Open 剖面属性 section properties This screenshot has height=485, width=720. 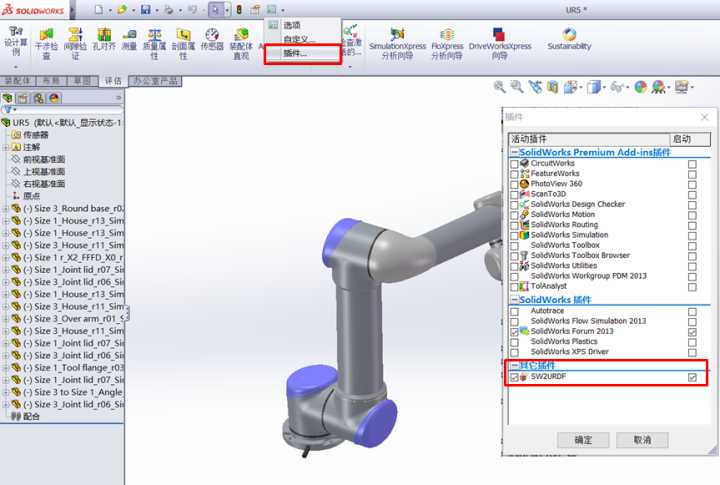[183, 44]
